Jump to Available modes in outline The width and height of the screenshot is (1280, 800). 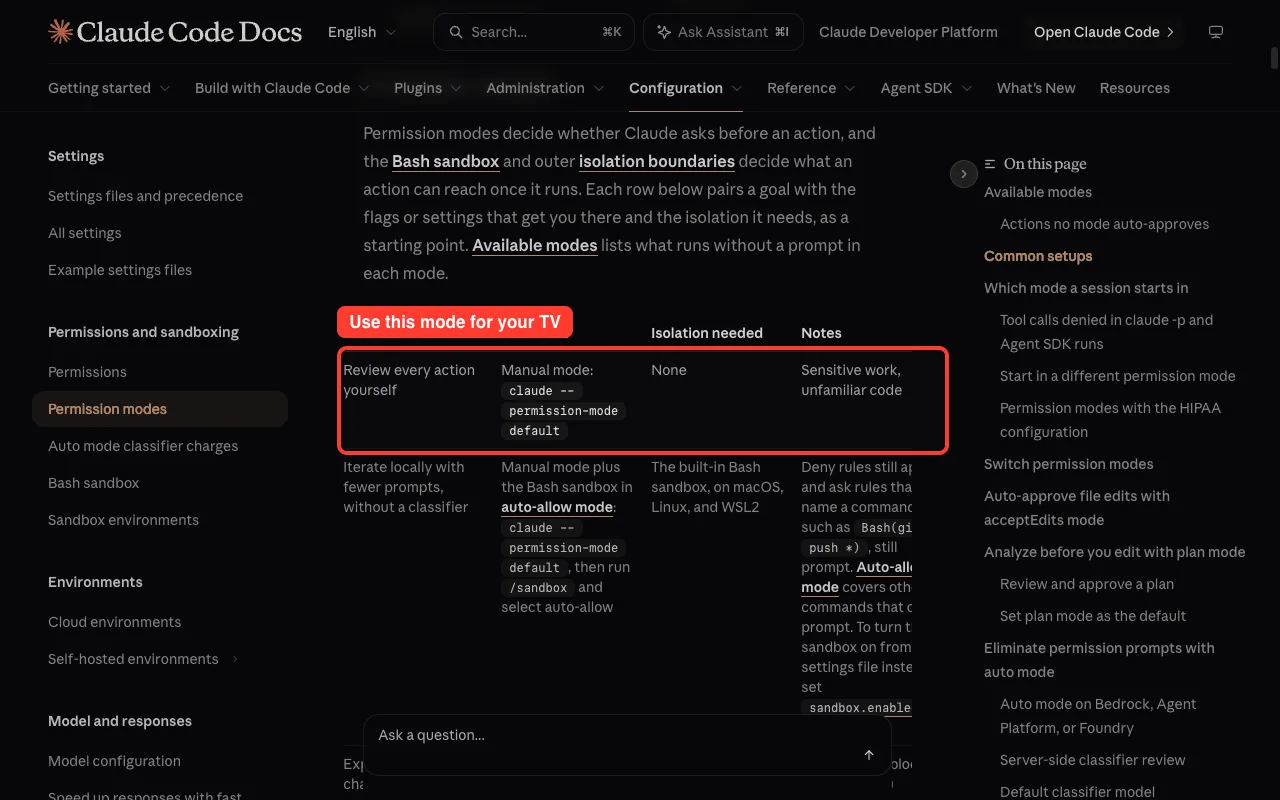pos(1038,192)
